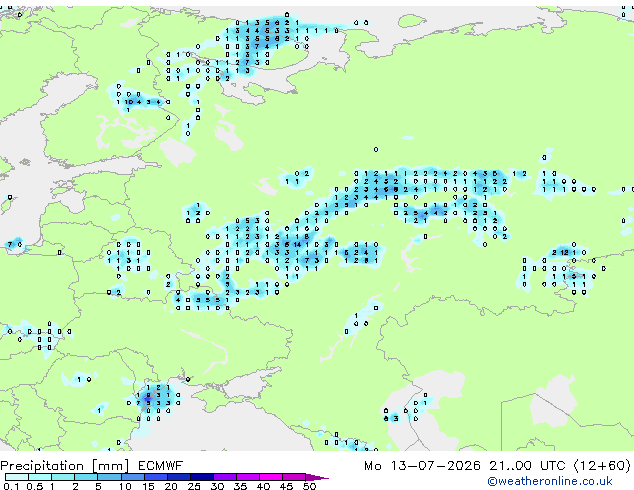Click the over-50 mm legend arrow tip
This screenshot has height=490, width=634.
[317, 478]
